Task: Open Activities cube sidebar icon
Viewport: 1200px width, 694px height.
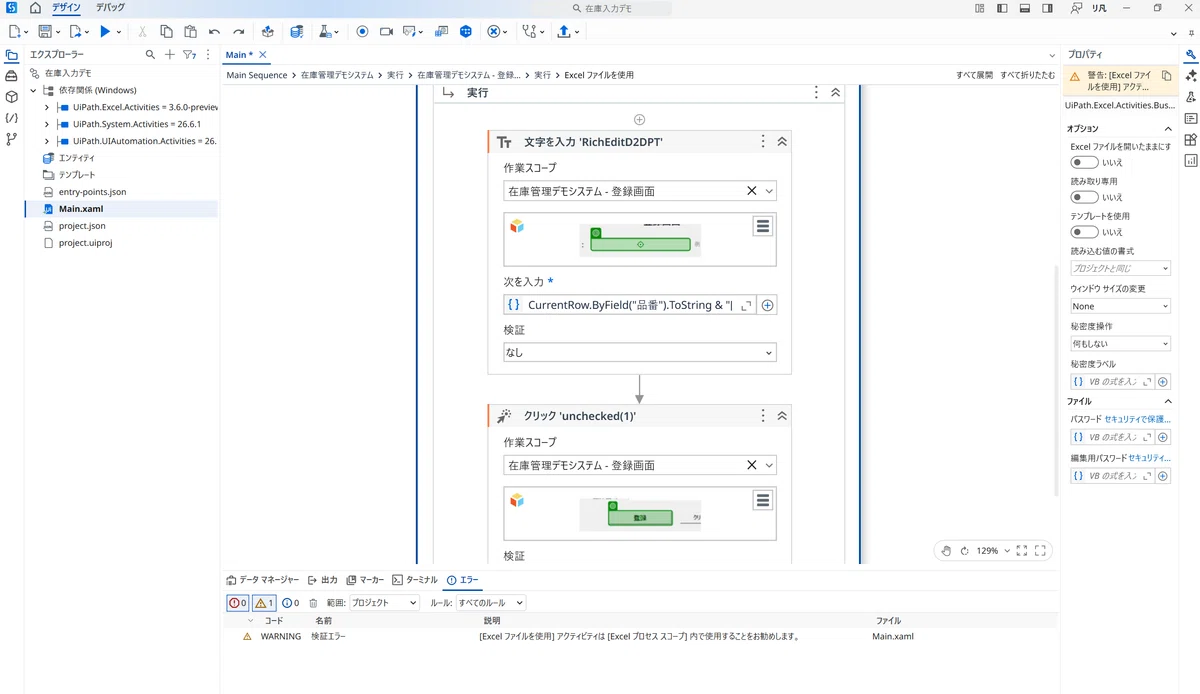Action: pos(11,97)
